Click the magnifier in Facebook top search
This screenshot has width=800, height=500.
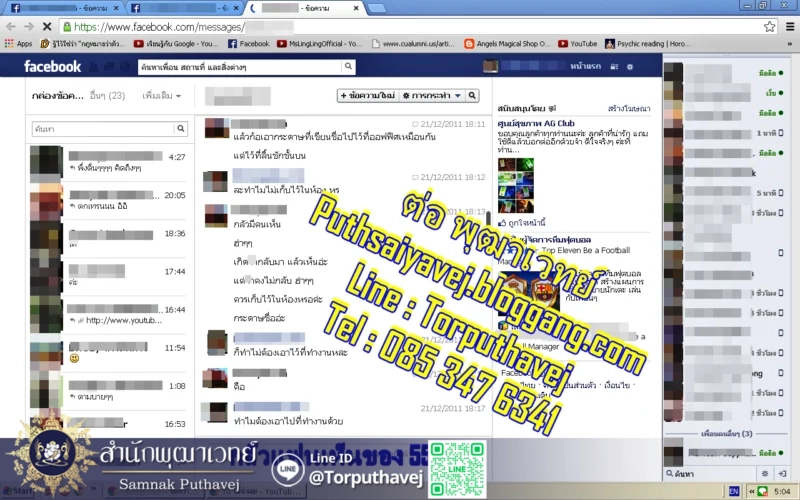(x=348, y=66)
